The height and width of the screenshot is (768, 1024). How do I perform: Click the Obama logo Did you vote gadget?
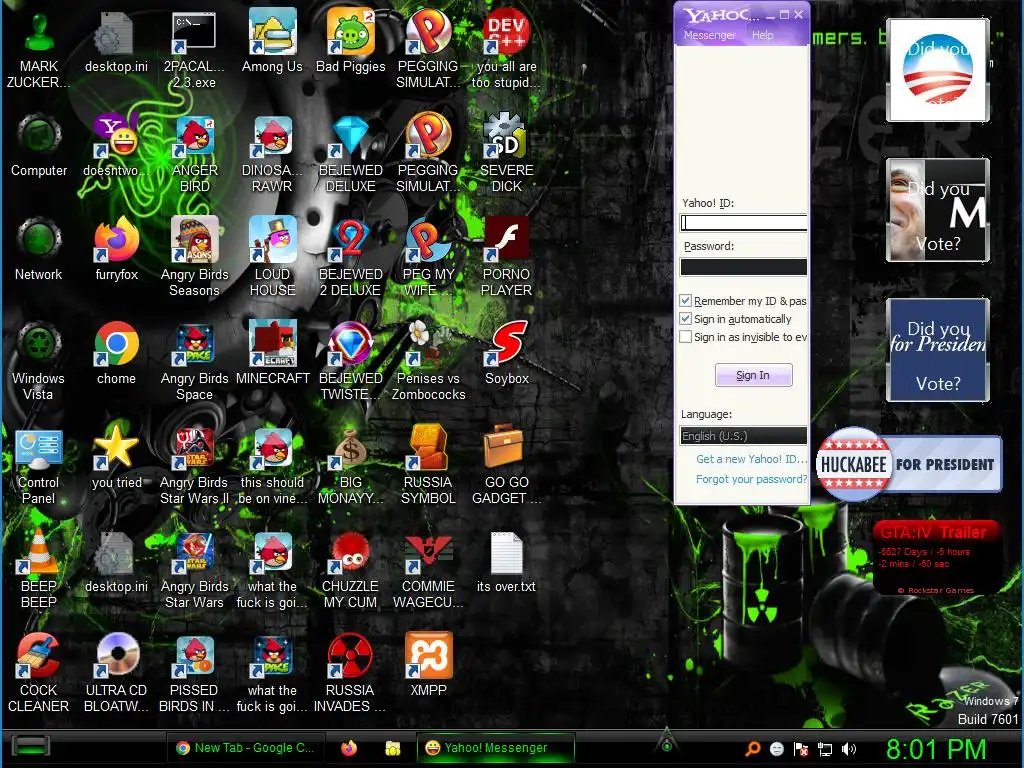tap(938, 70)
